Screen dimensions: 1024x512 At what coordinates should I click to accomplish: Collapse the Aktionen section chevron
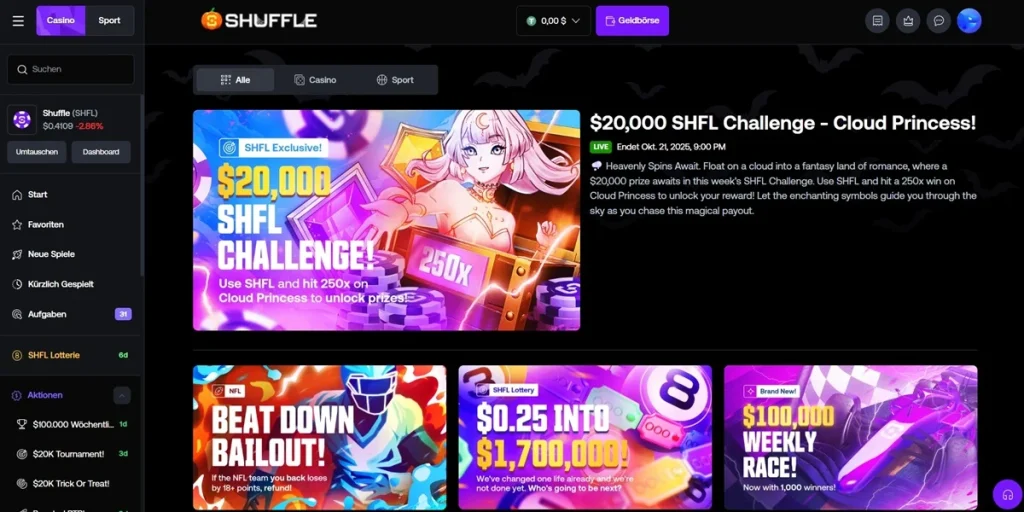tap(122, 395)
